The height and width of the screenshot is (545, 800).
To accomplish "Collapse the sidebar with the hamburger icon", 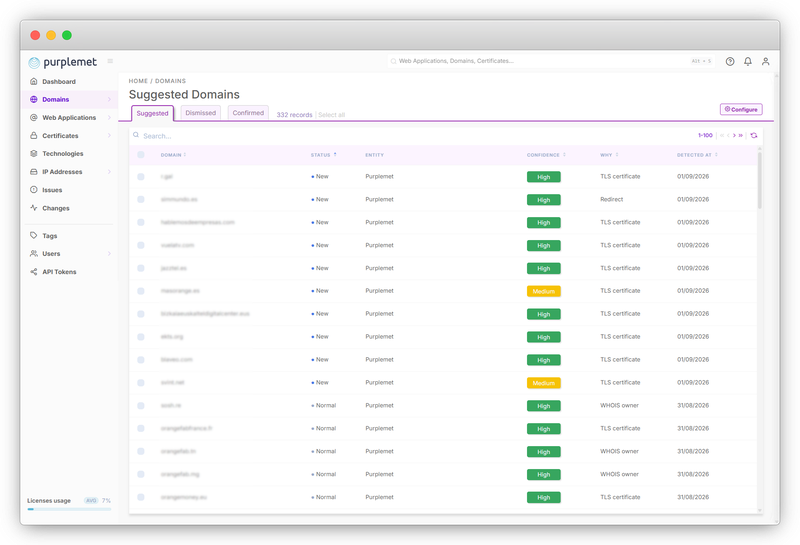I will click(x=110, y=61).
